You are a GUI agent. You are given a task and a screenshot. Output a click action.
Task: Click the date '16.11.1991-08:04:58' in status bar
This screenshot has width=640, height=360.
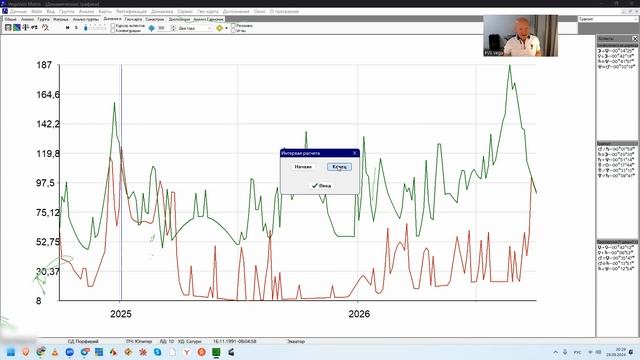pos(234,341)
